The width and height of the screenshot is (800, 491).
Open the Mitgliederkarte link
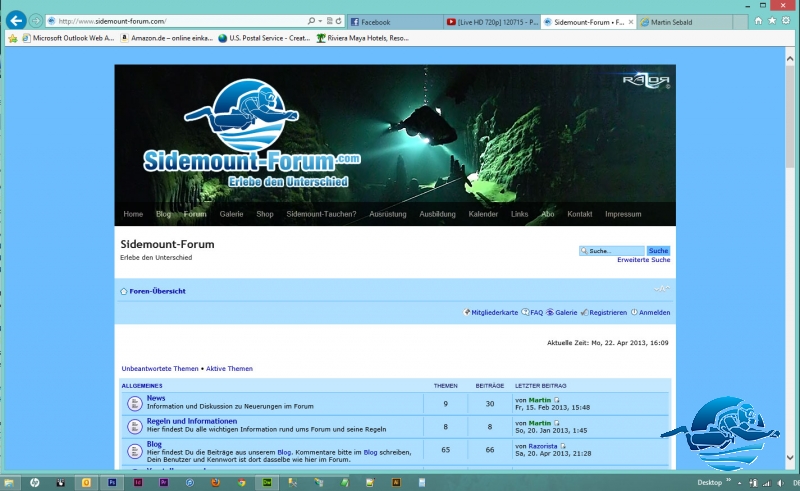coord(494,312)
